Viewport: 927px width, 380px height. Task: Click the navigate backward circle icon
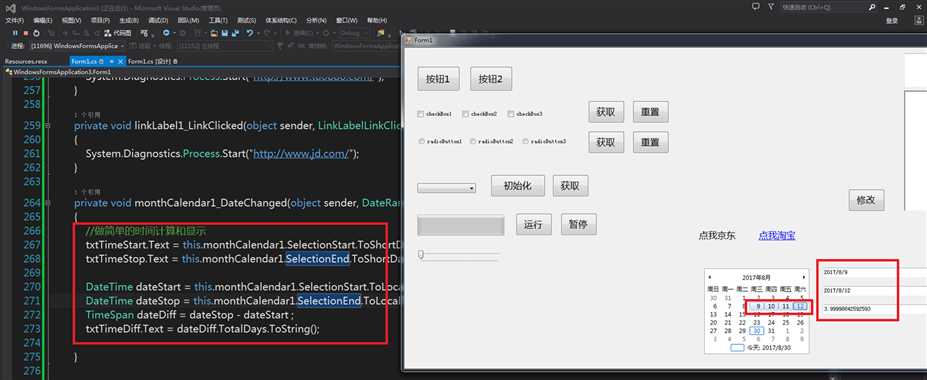click(166, 33)
